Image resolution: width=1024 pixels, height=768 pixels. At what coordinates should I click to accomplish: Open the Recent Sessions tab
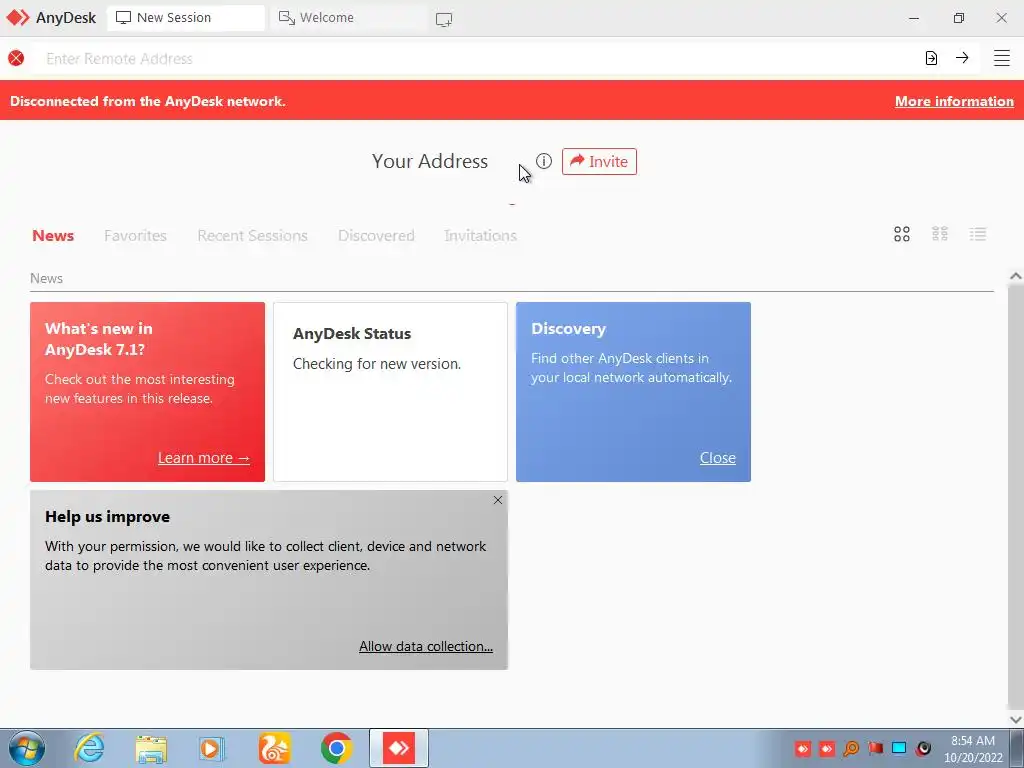point(252,235)
